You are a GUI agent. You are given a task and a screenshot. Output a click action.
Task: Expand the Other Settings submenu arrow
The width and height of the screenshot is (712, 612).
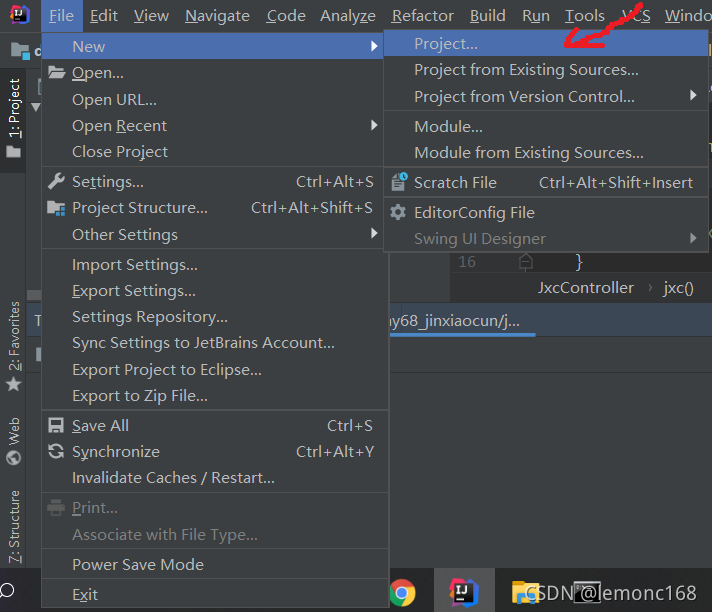[374, 234]
